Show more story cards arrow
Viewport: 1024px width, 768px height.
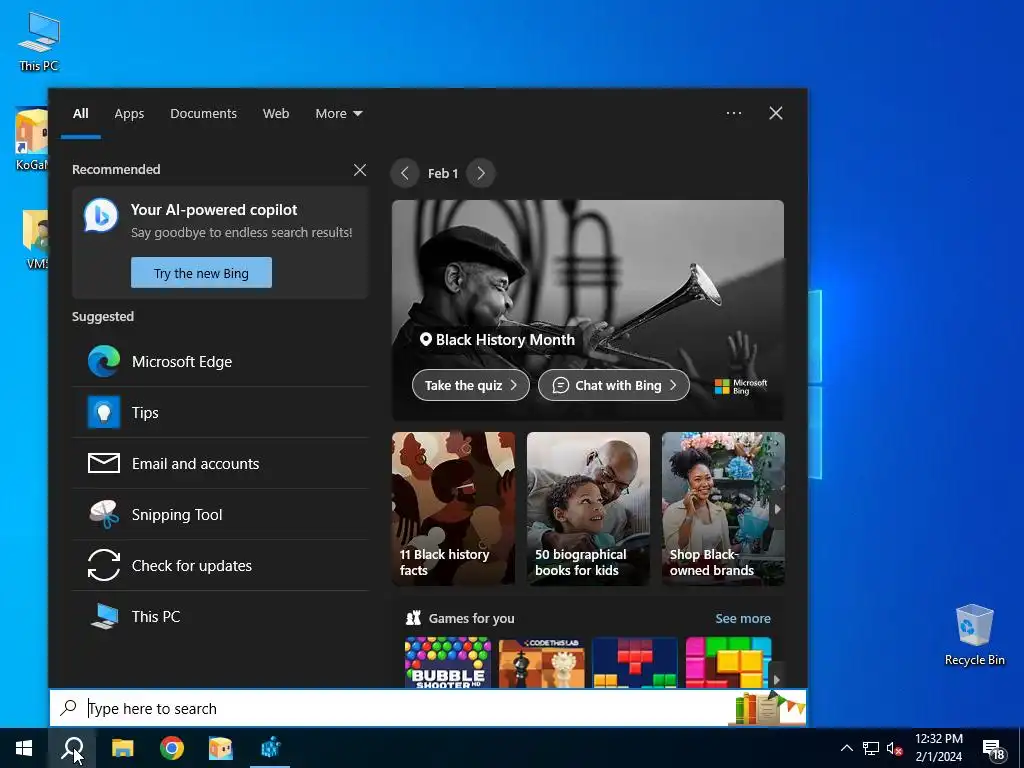pyautogui.click(x=777, y=509)
